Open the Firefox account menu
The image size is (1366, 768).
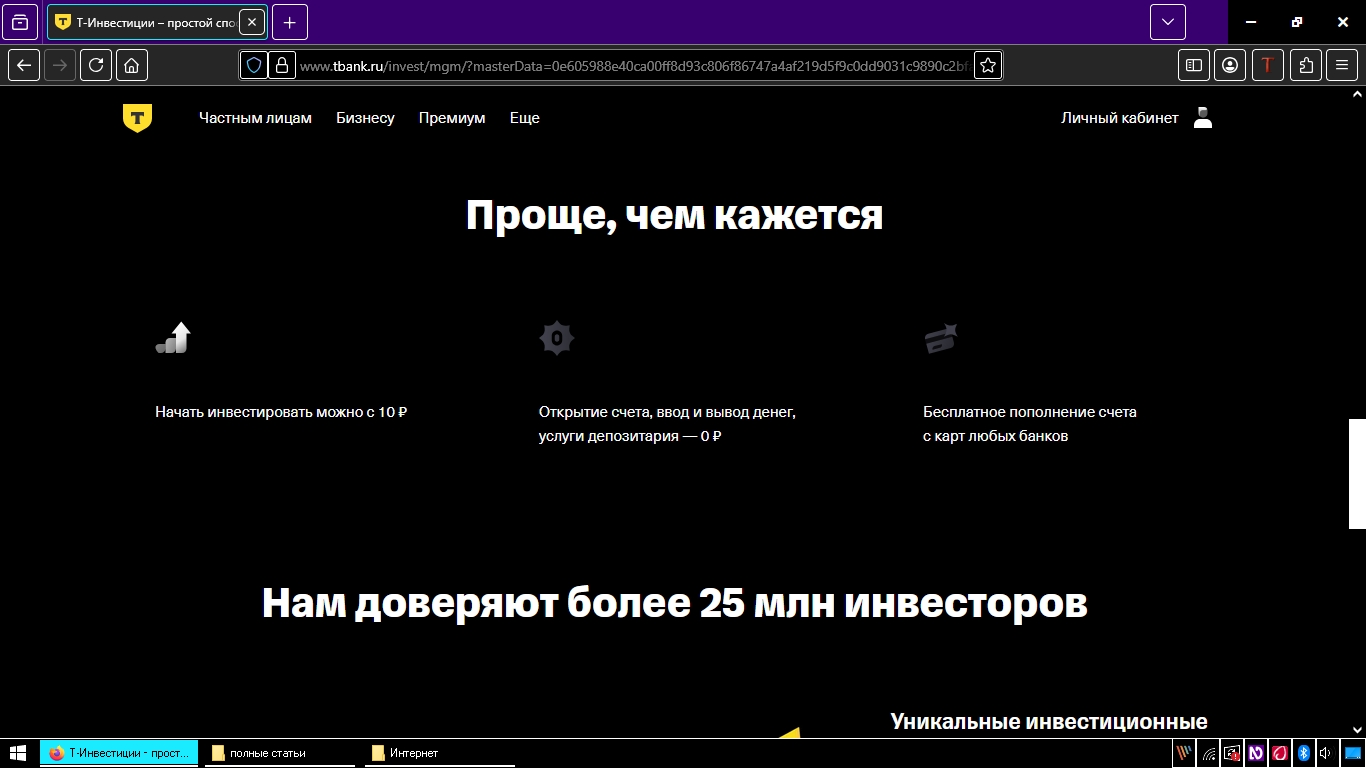1230,65
